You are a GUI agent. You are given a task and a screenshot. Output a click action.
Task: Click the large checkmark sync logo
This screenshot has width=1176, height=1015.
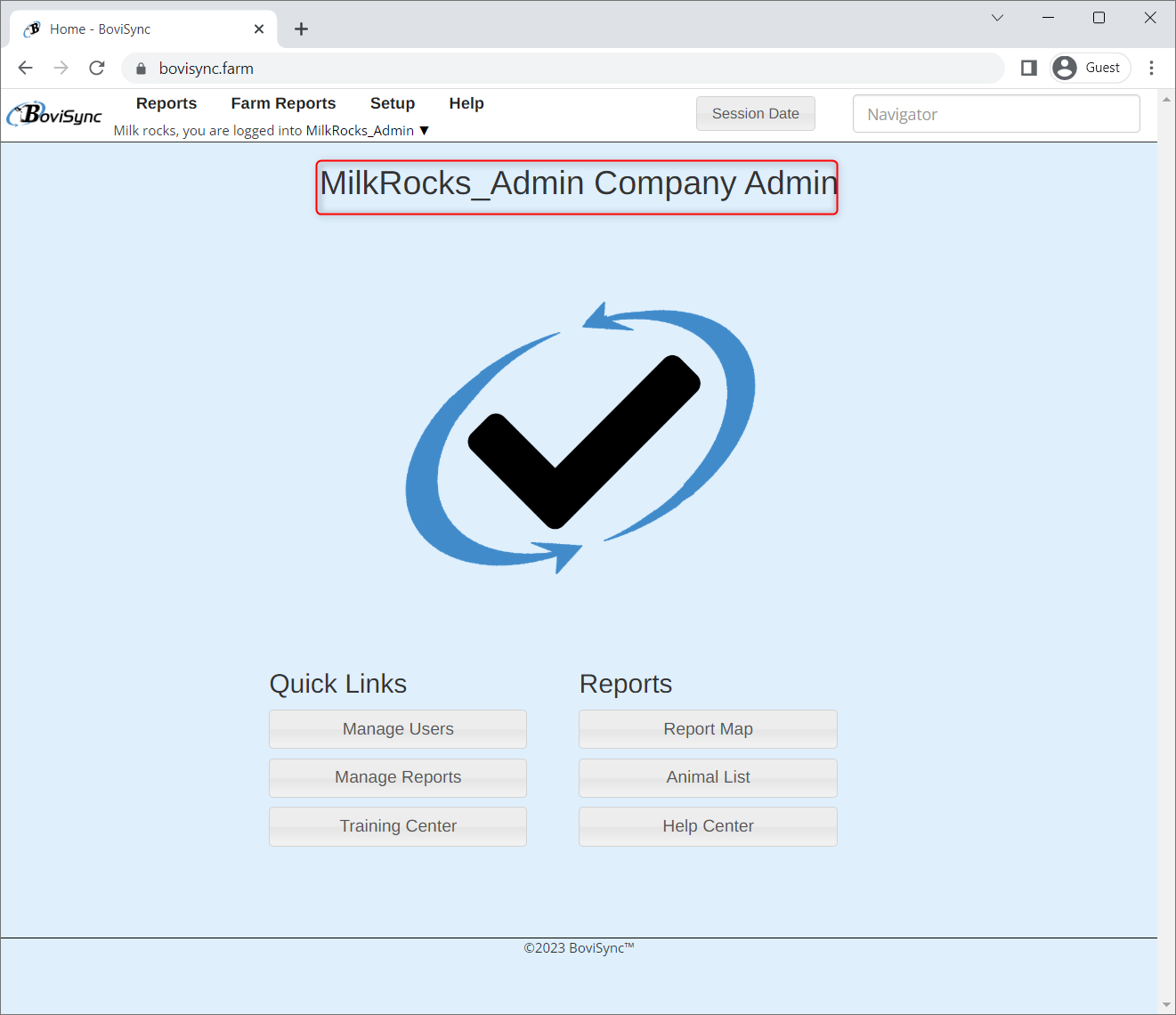pyautogui.click(x=580, y=438)
